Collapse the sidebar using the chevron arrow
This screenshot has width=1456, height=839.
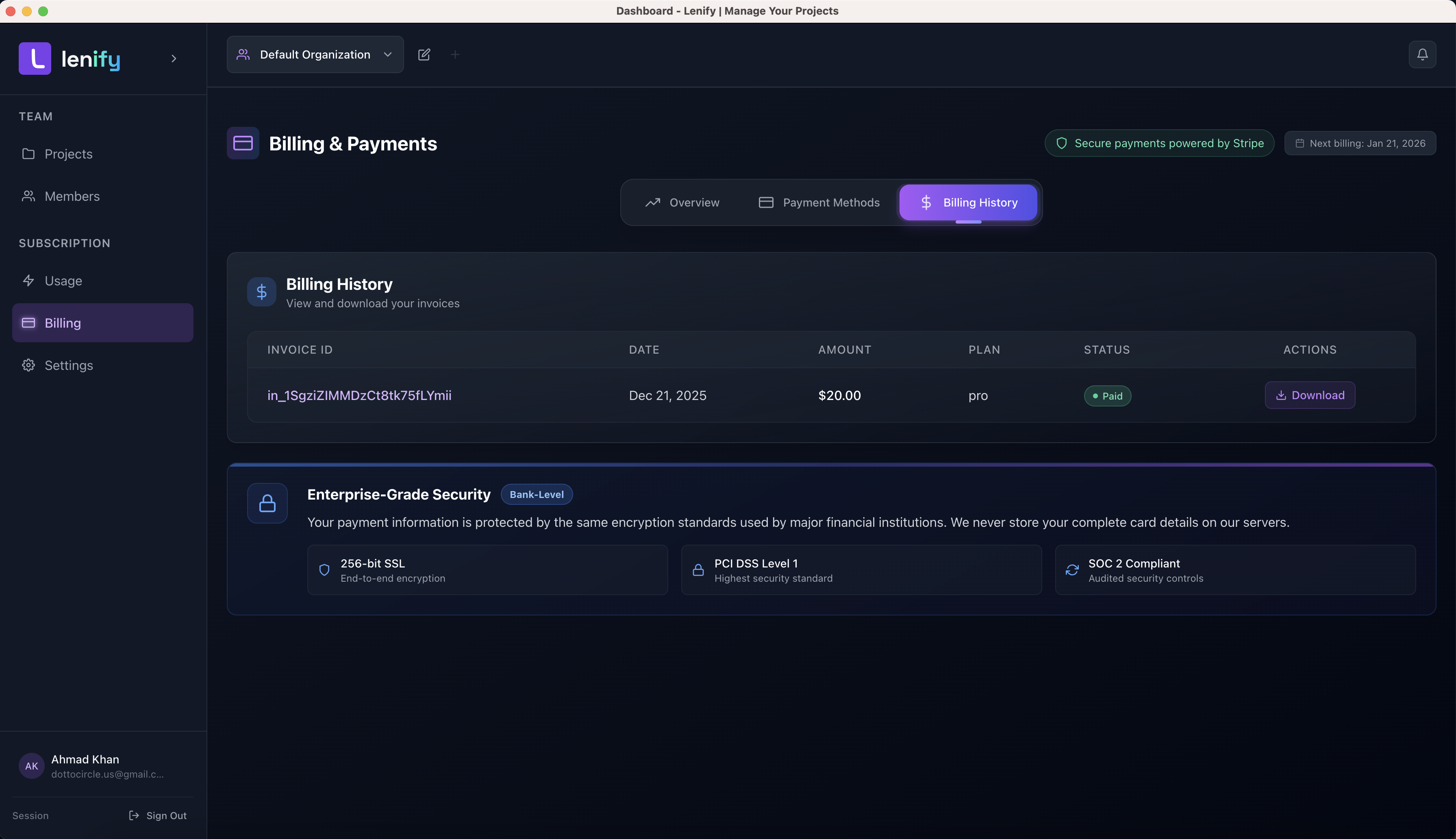(174, 58)
